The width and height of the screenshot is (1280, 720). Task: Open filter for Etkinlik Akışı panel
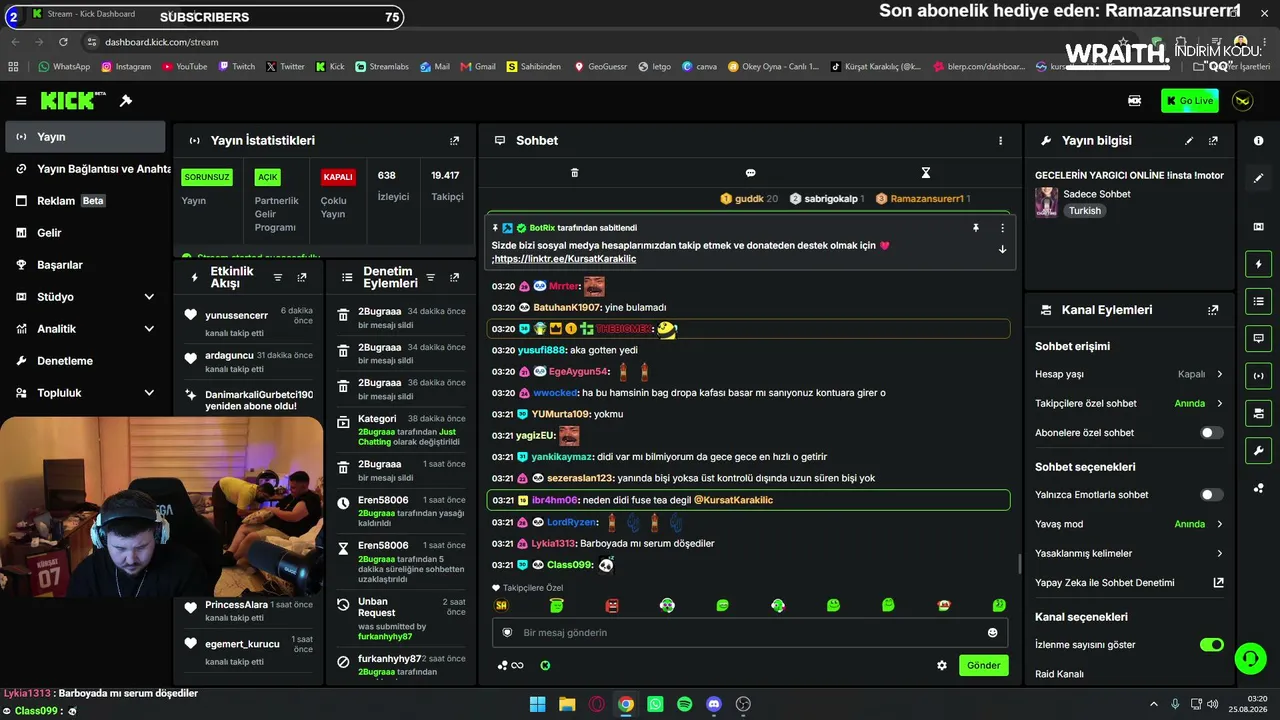tap(278, 278)
